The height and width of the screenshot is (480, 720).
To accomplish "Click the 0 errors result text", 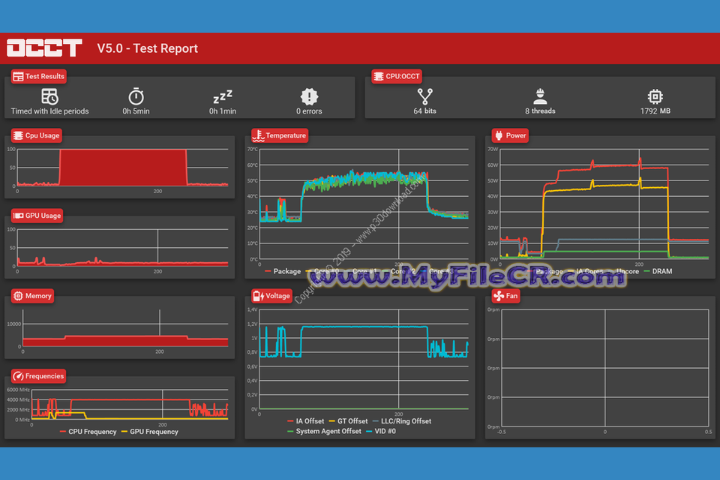I will click(x=309, y=111).
